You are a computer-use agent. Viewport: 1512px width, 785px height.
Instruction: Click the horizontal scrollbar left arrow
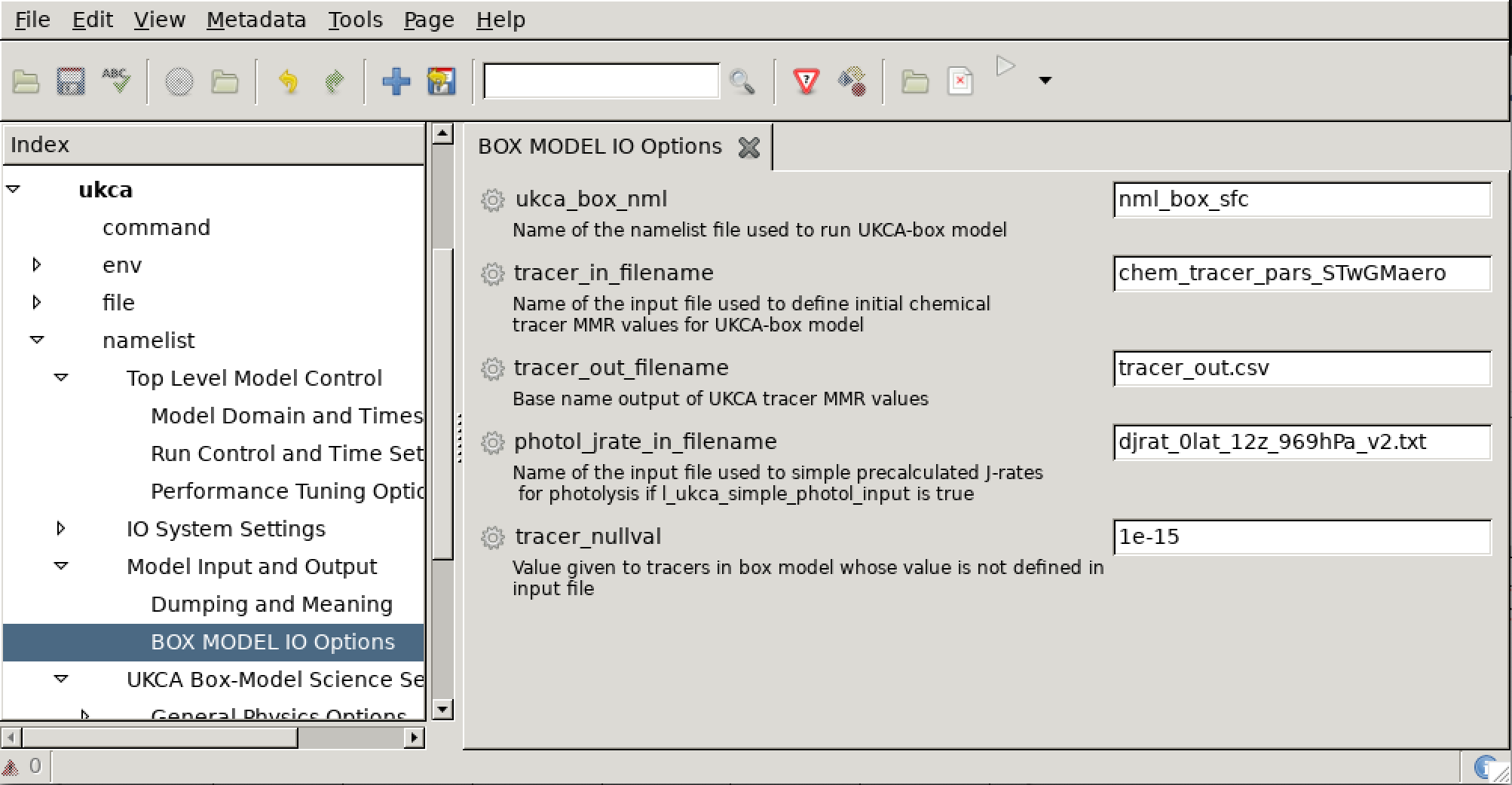coord(11,738)
